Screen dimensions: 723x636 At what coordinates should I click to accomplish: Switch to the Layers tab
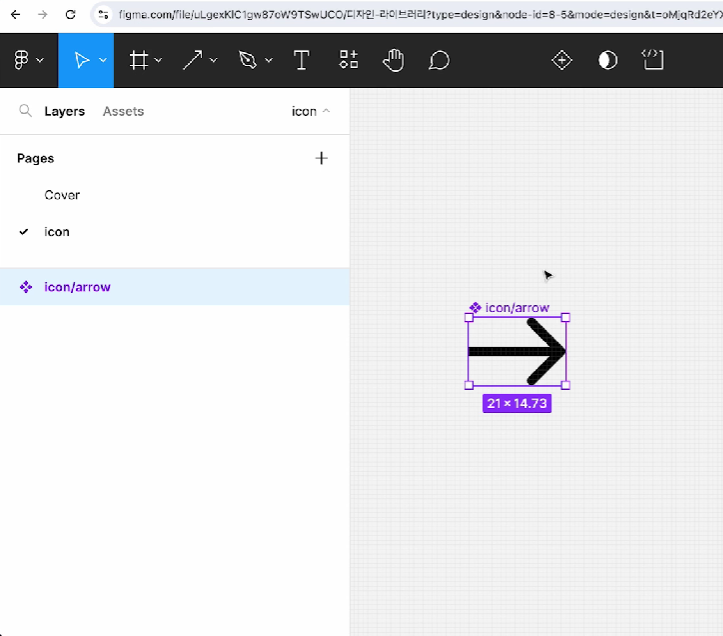tap(65, 111)
